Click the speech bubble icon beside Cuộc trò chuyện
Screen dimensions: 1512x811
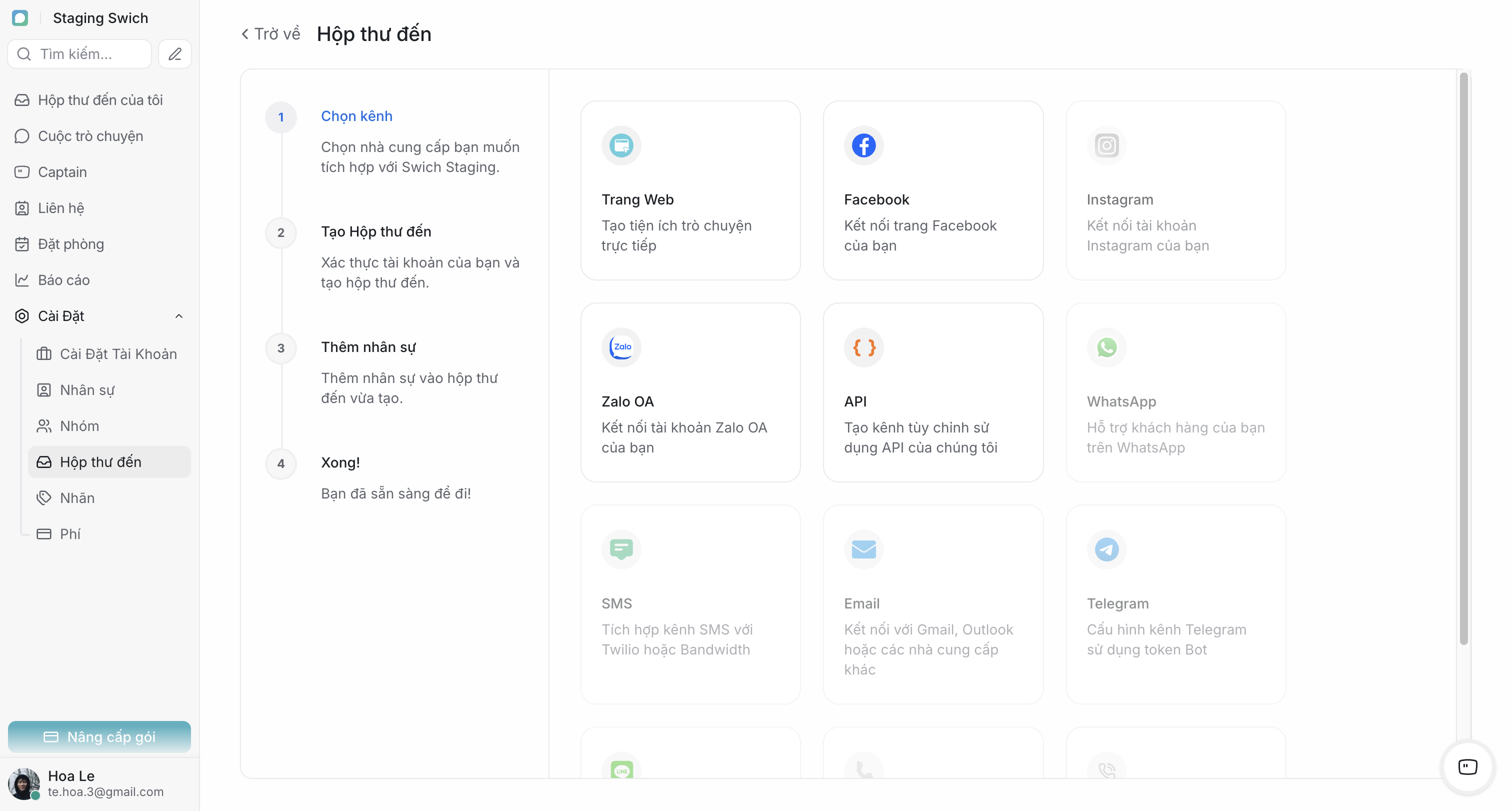coord(21,136)
